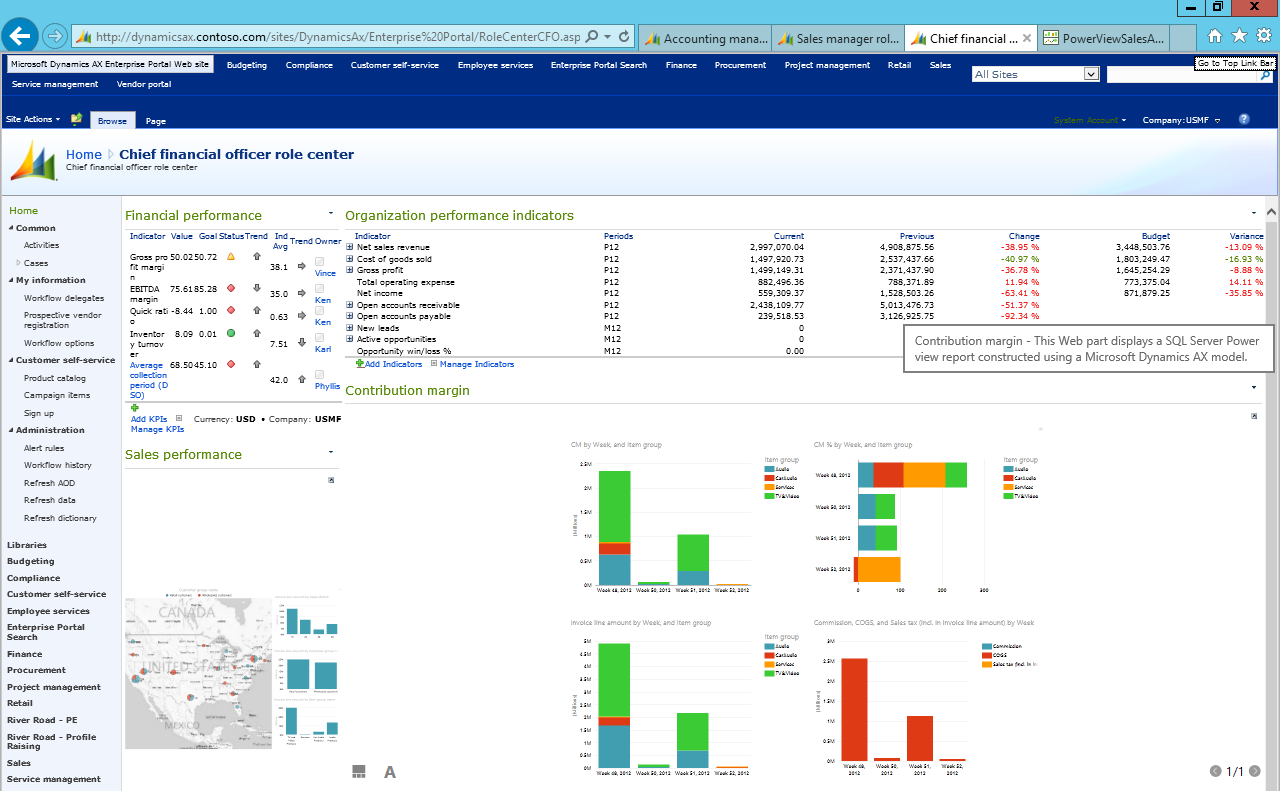Screen dimensions: 1280x791
Task: Refresh the page using the reload icon
Action: 625,37
